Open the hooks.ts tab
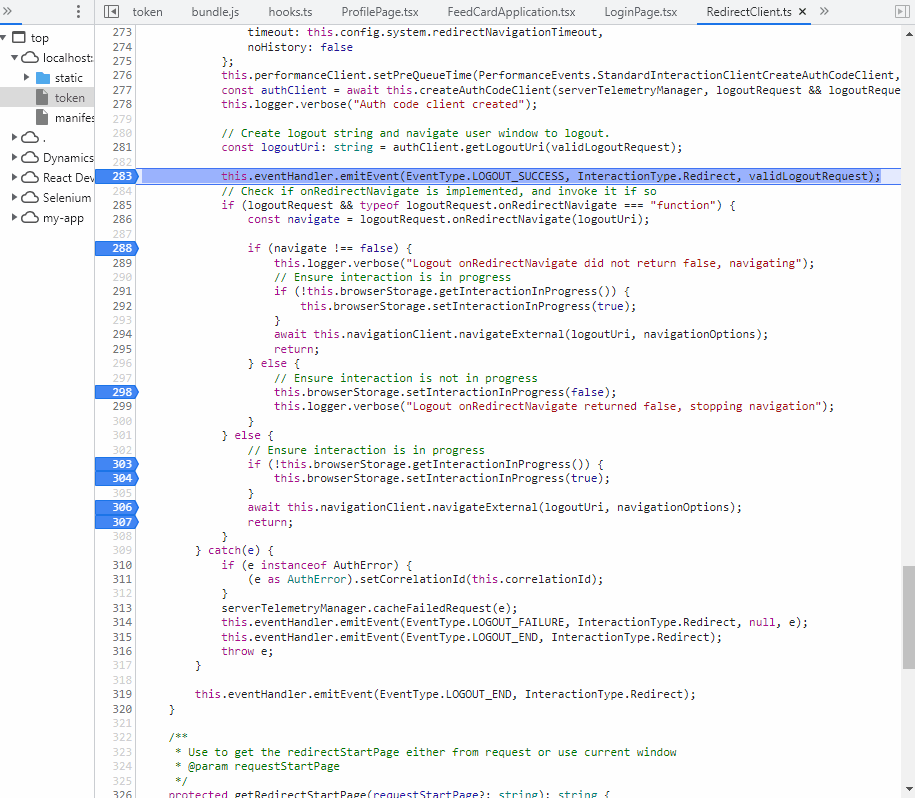This screenshot has width=915, height=798. 290,12
